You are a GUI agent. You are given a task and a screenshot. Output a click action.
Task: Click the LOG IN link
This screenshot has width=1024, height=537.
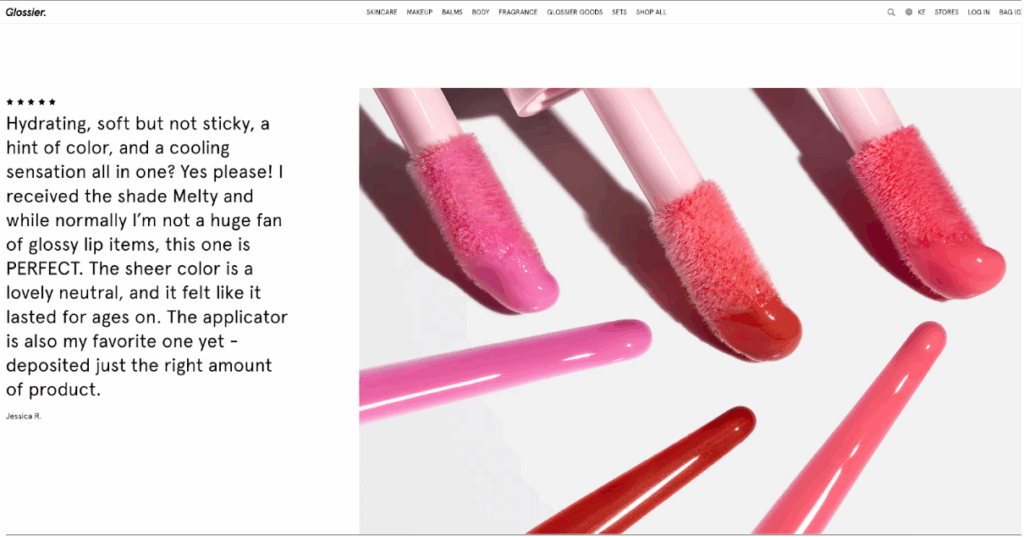[x=978, y=12]
